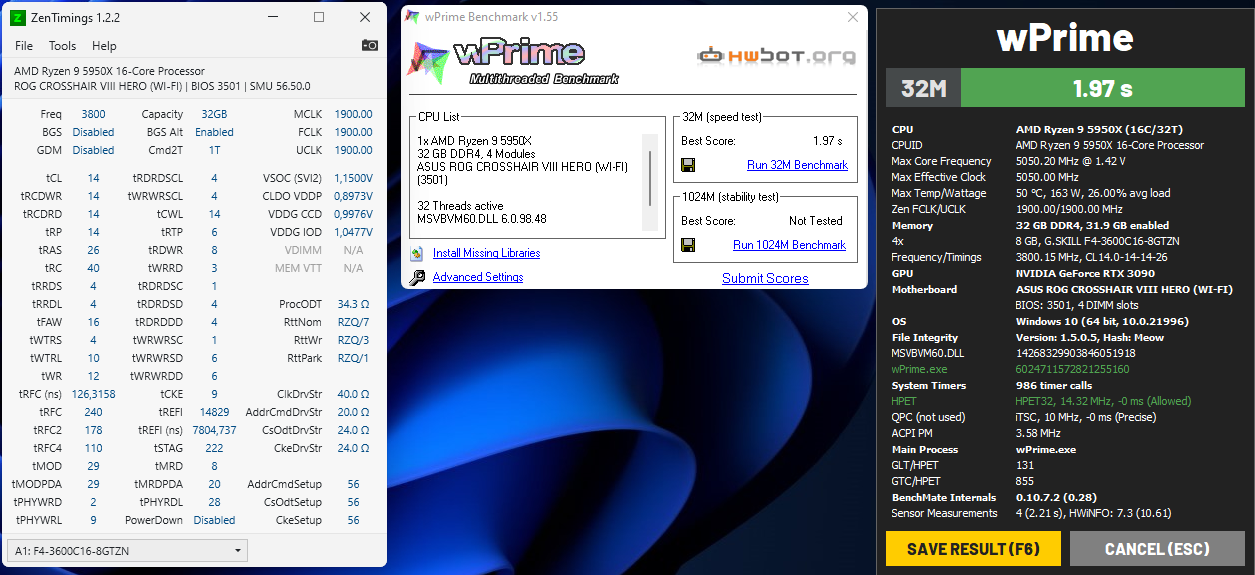The width and height of the screenshot is (1255, 575).
Task: Click the VDDG IOD value 1,0477V
Action: click(x=353, y=232)
